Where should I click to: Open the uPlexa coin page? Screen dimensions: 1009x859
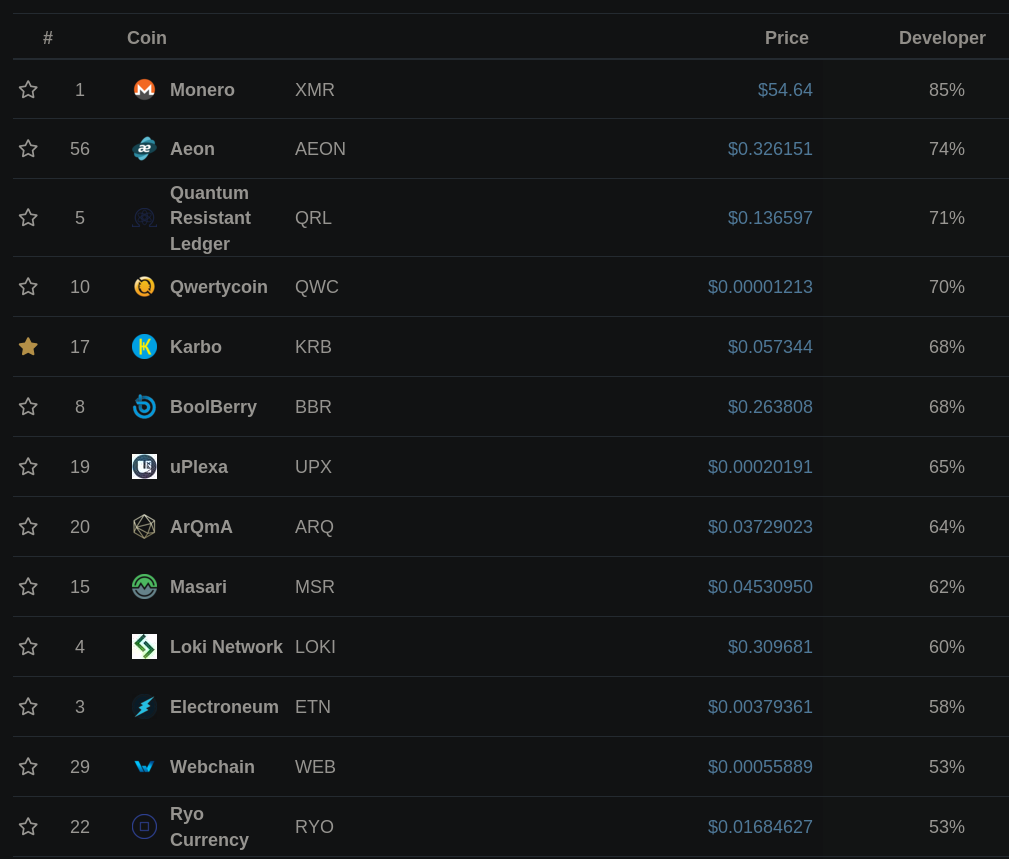199,466
